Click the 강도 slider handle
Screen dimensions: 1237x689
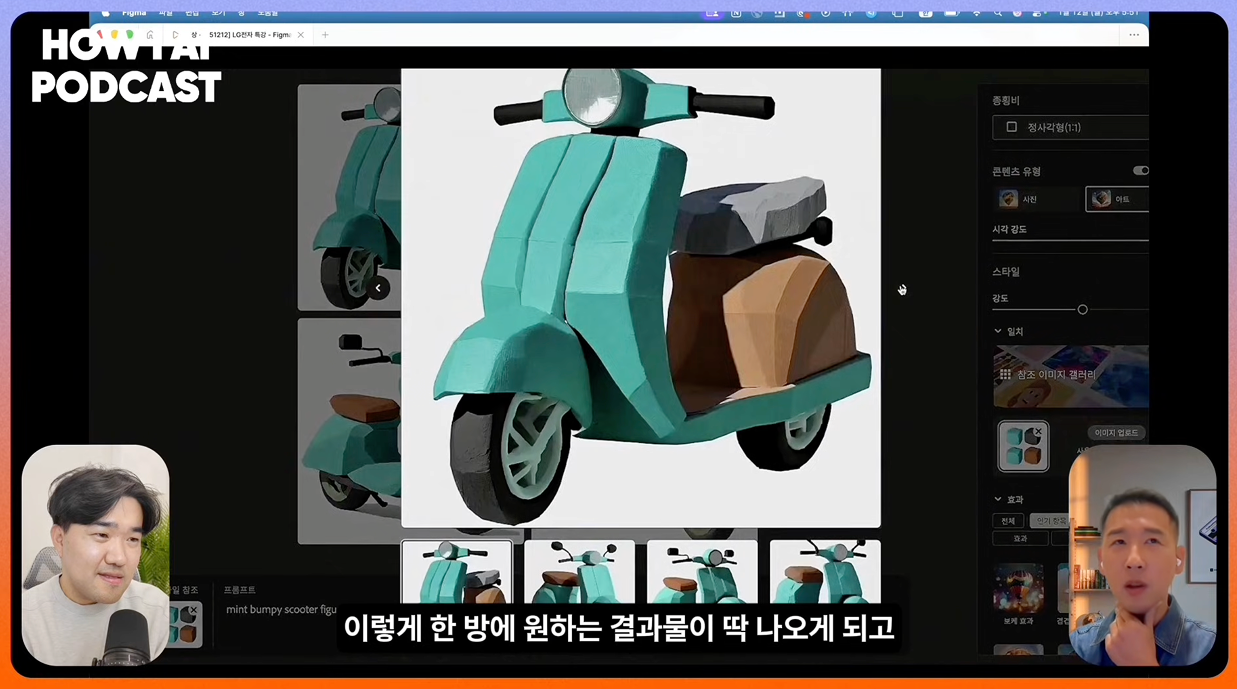click(x=1082, y=309)
